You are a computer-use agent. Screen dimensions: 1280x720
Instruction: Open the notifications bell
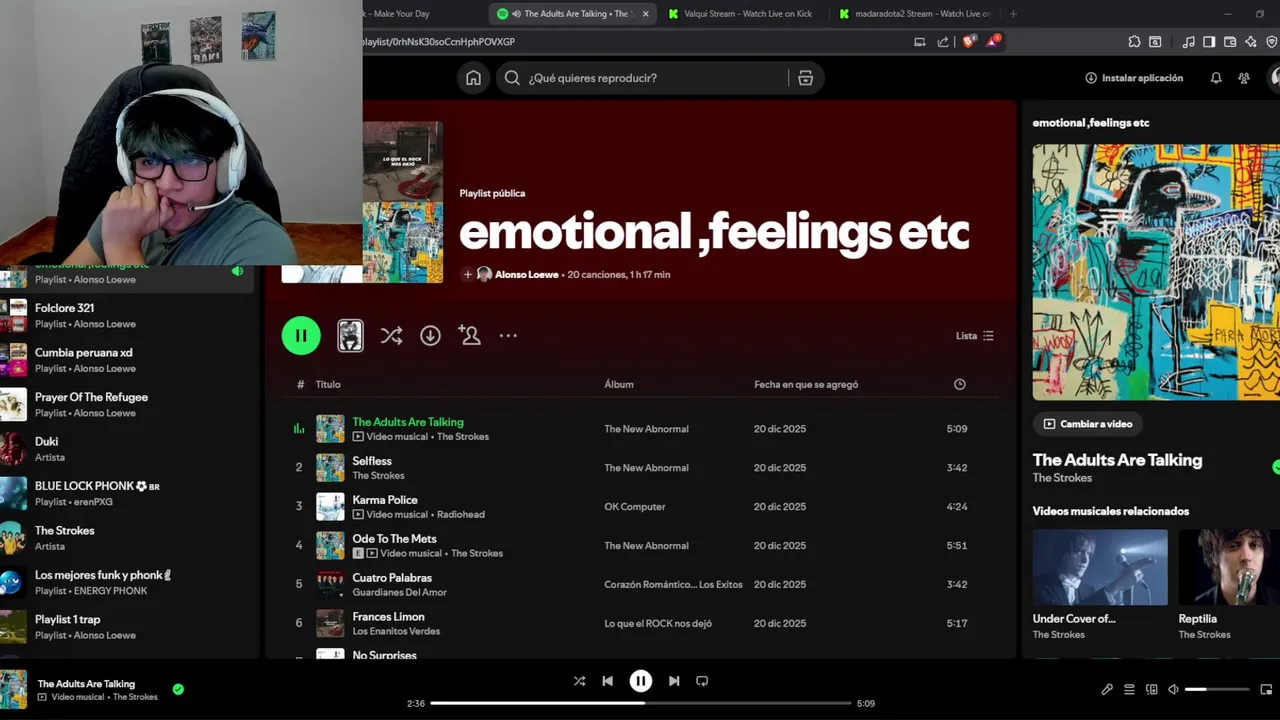pos(1216,78)
